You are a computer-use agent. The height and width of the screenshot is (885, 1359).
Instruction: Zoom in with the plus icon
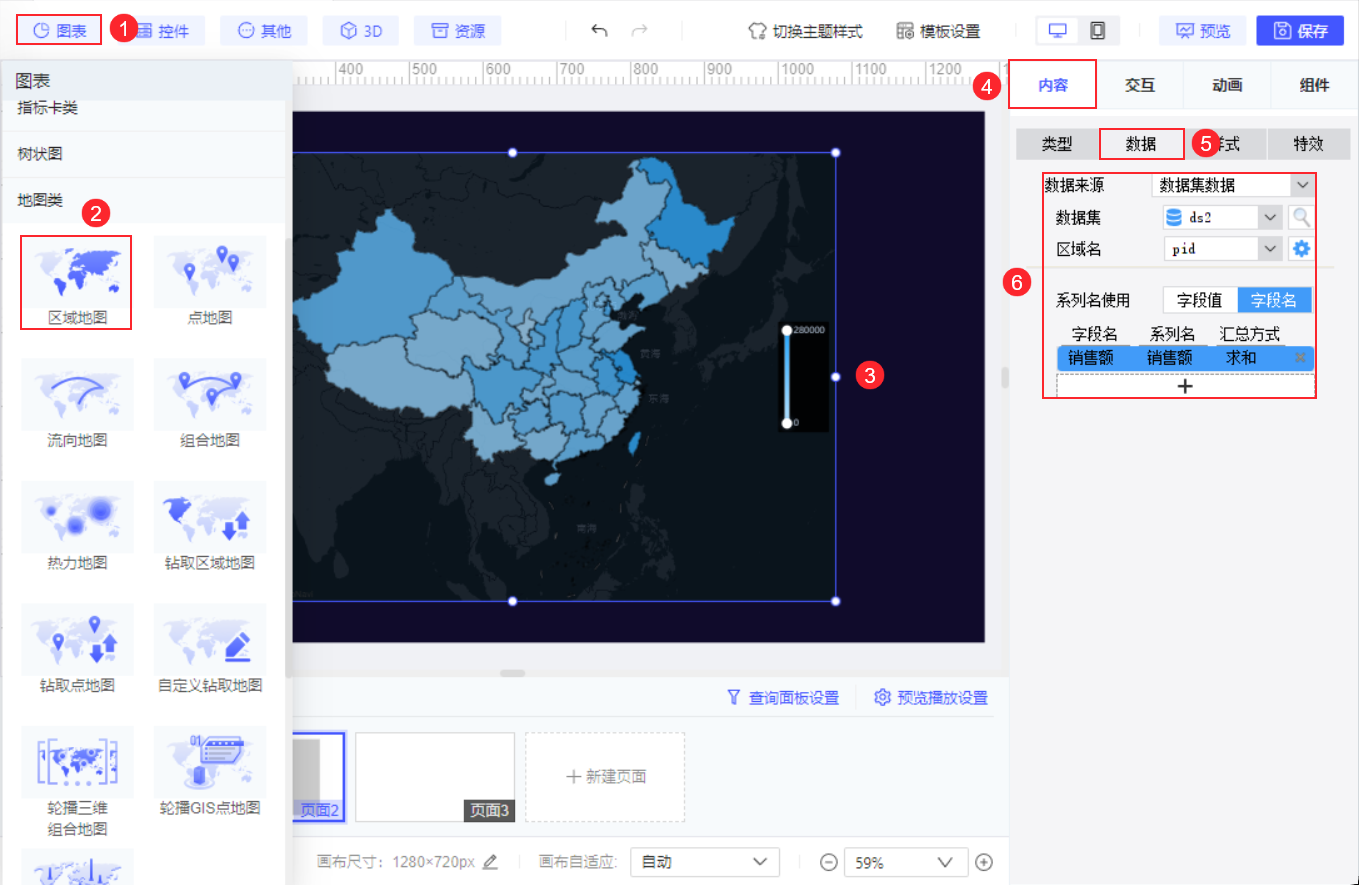click(x=984, y=862)
